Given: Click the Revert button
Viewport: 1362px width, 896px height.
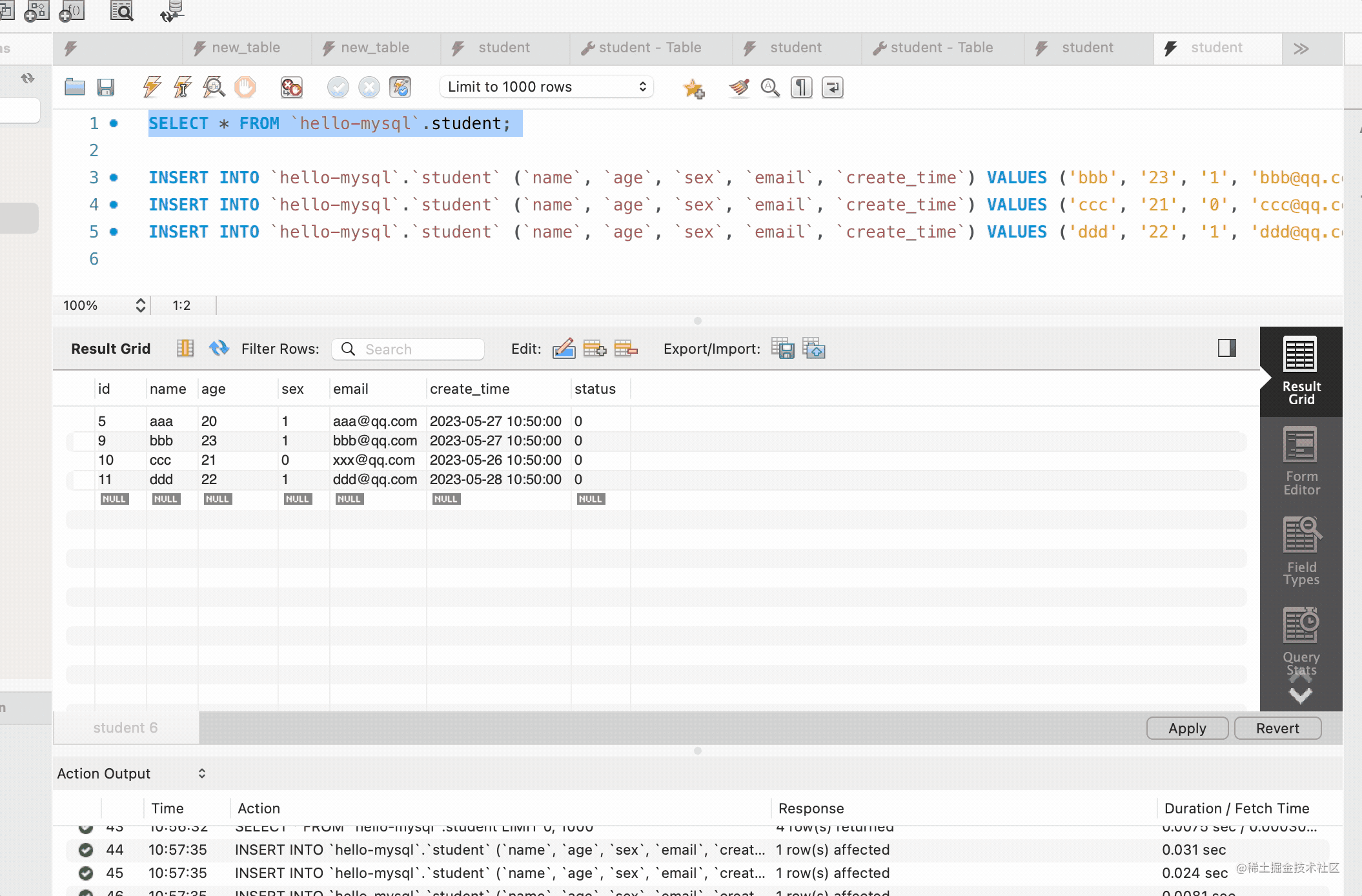Looking at the screenshot, I should tap(1277, 728).
